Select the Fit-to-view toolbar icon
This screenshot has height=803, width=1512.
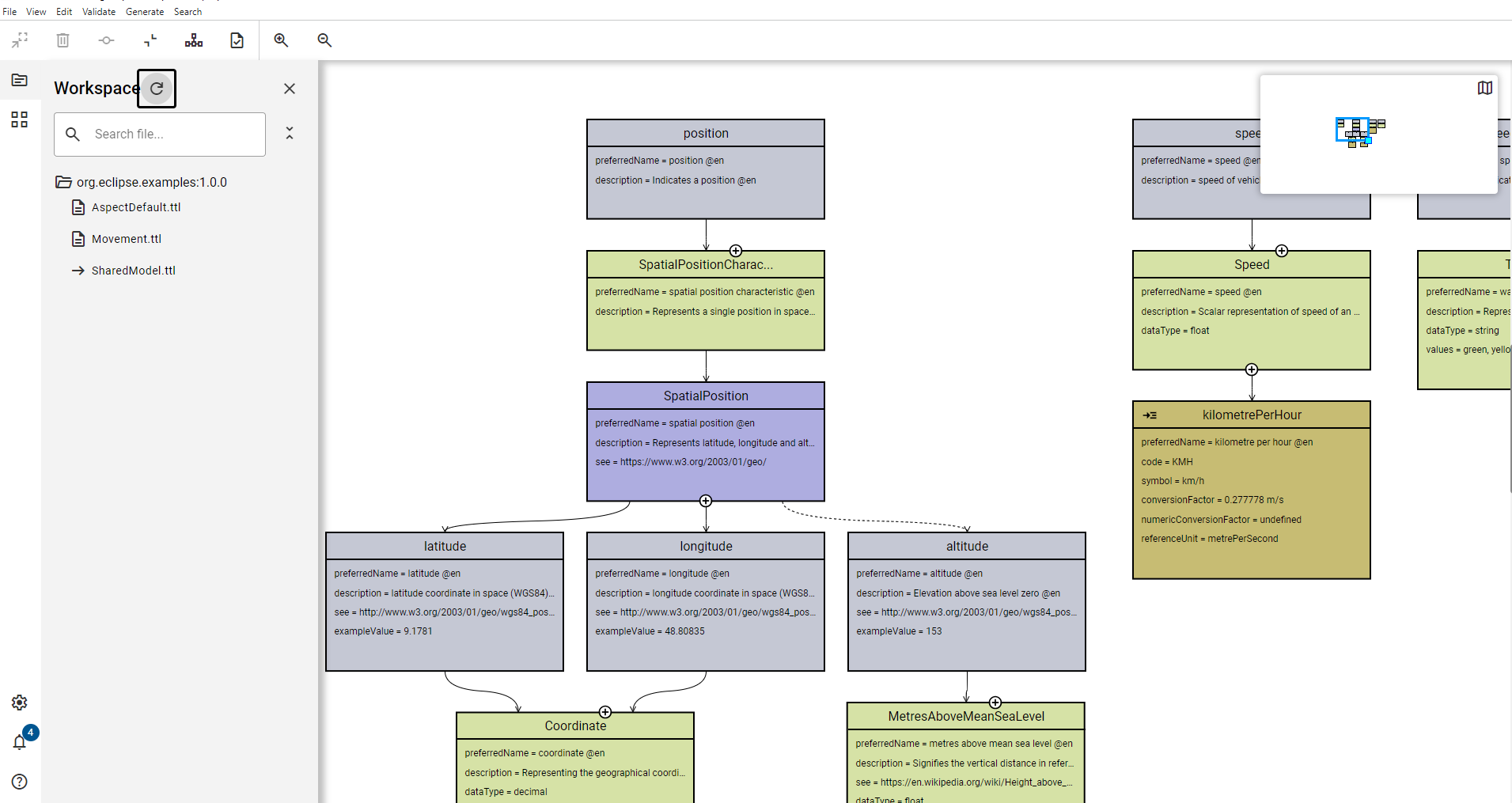19,40
